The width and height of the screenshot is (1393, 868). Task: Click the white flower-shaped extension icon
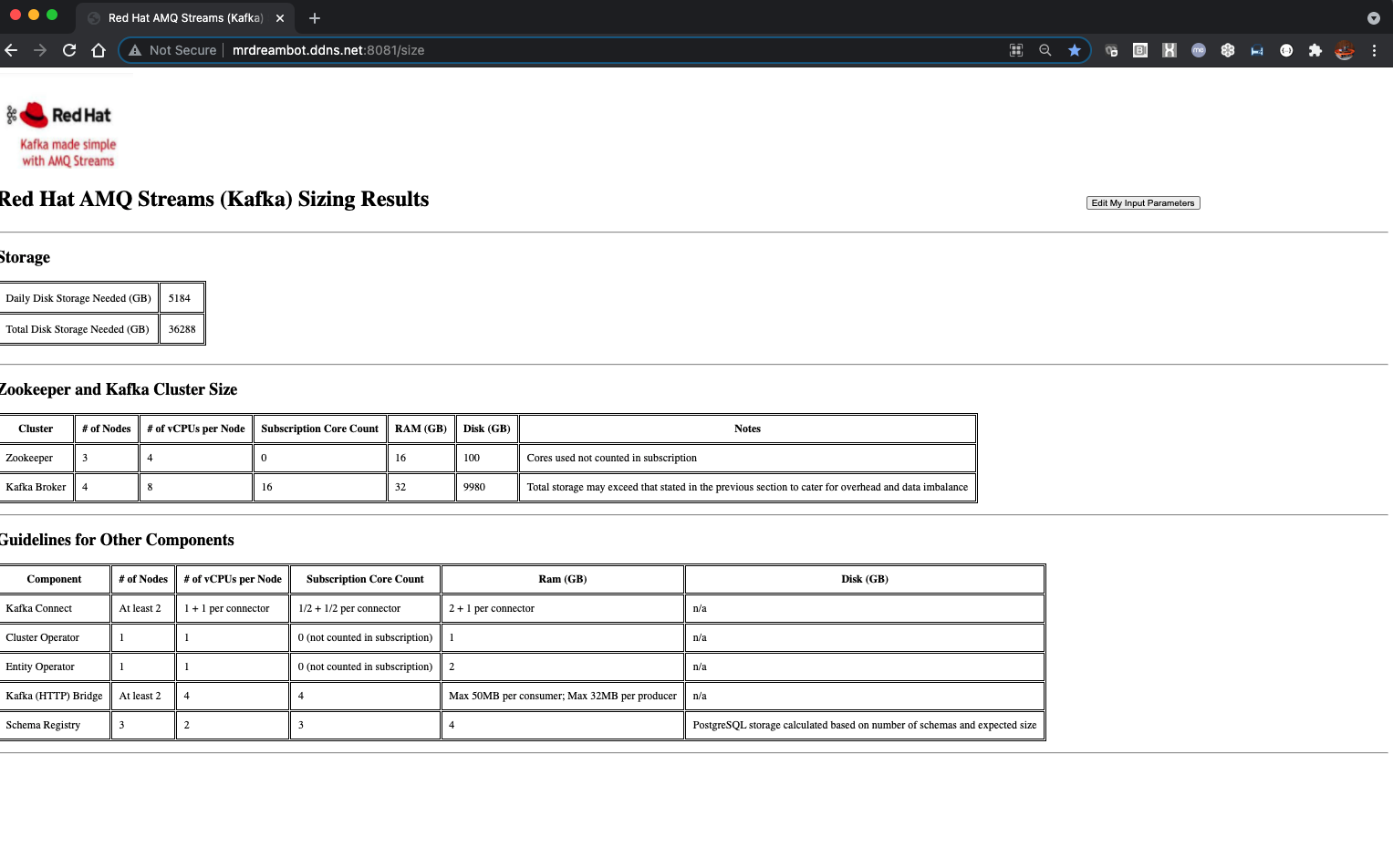1228,50
